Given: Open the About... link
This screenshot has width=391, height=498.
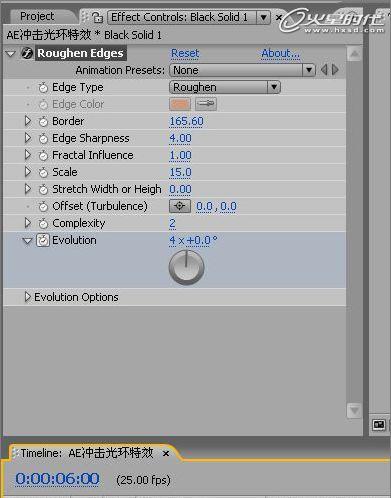Looking at the screenshot, I should 280,53.
